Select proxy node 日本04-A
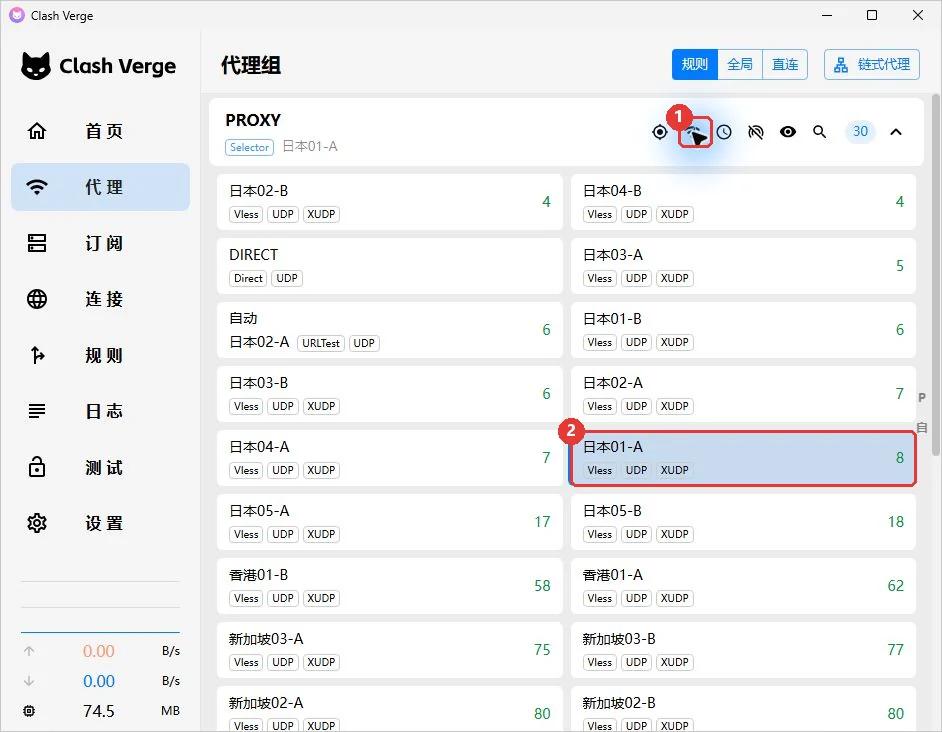This screenshot has height=732, width=942. (389, 458)
